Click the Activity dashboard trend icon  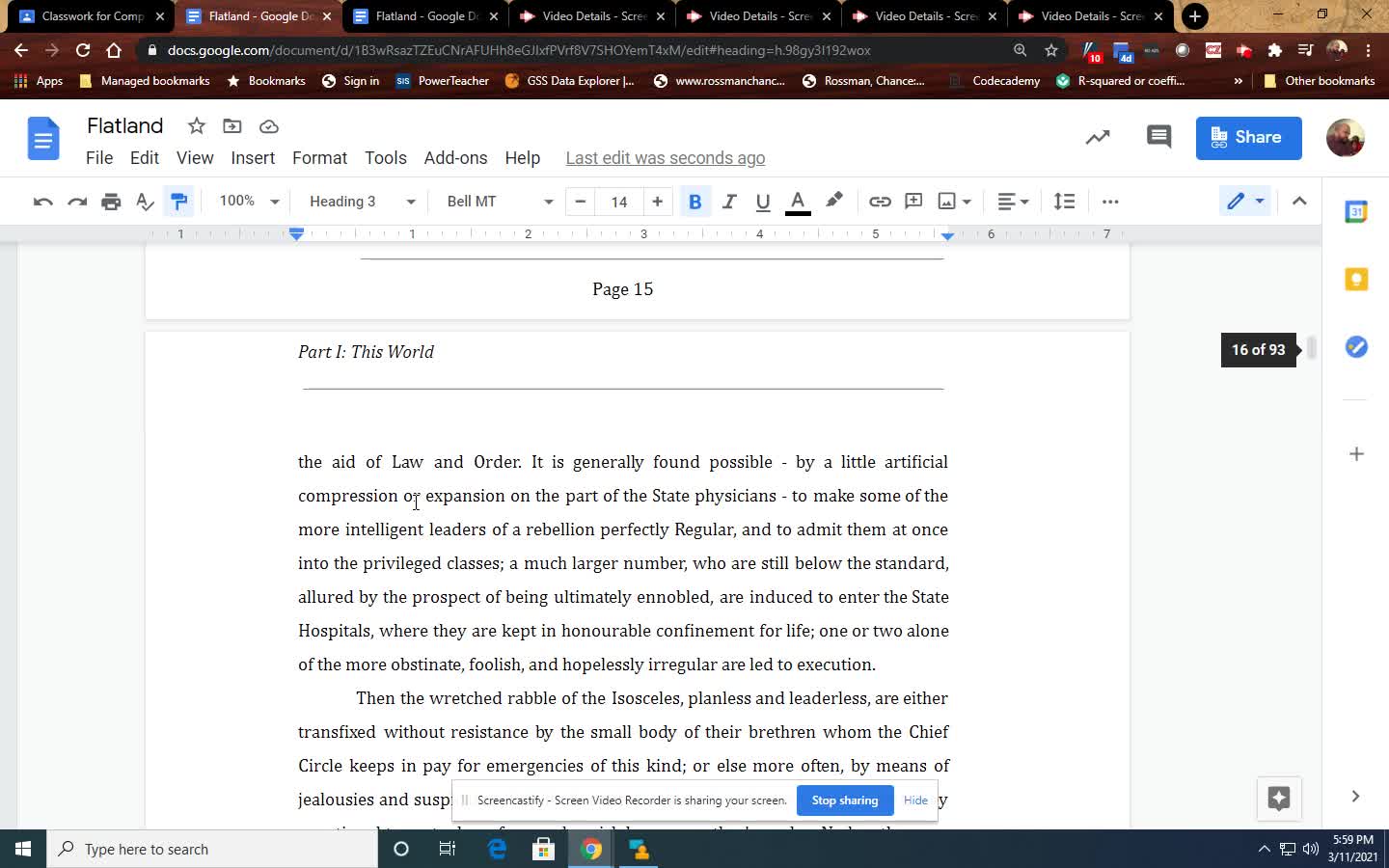1098,138
